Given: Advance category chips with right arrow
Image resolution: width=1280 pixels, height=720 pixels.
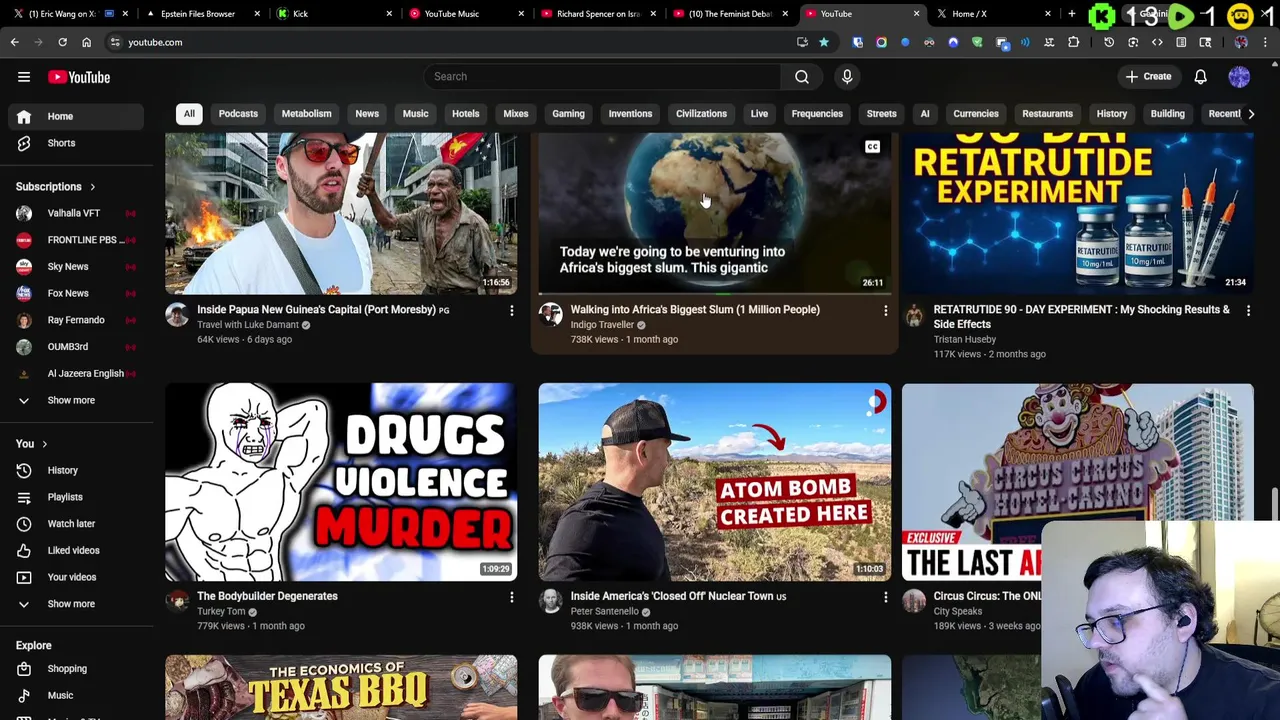Looking at the screenshot, I should (x=1250, y=114).
